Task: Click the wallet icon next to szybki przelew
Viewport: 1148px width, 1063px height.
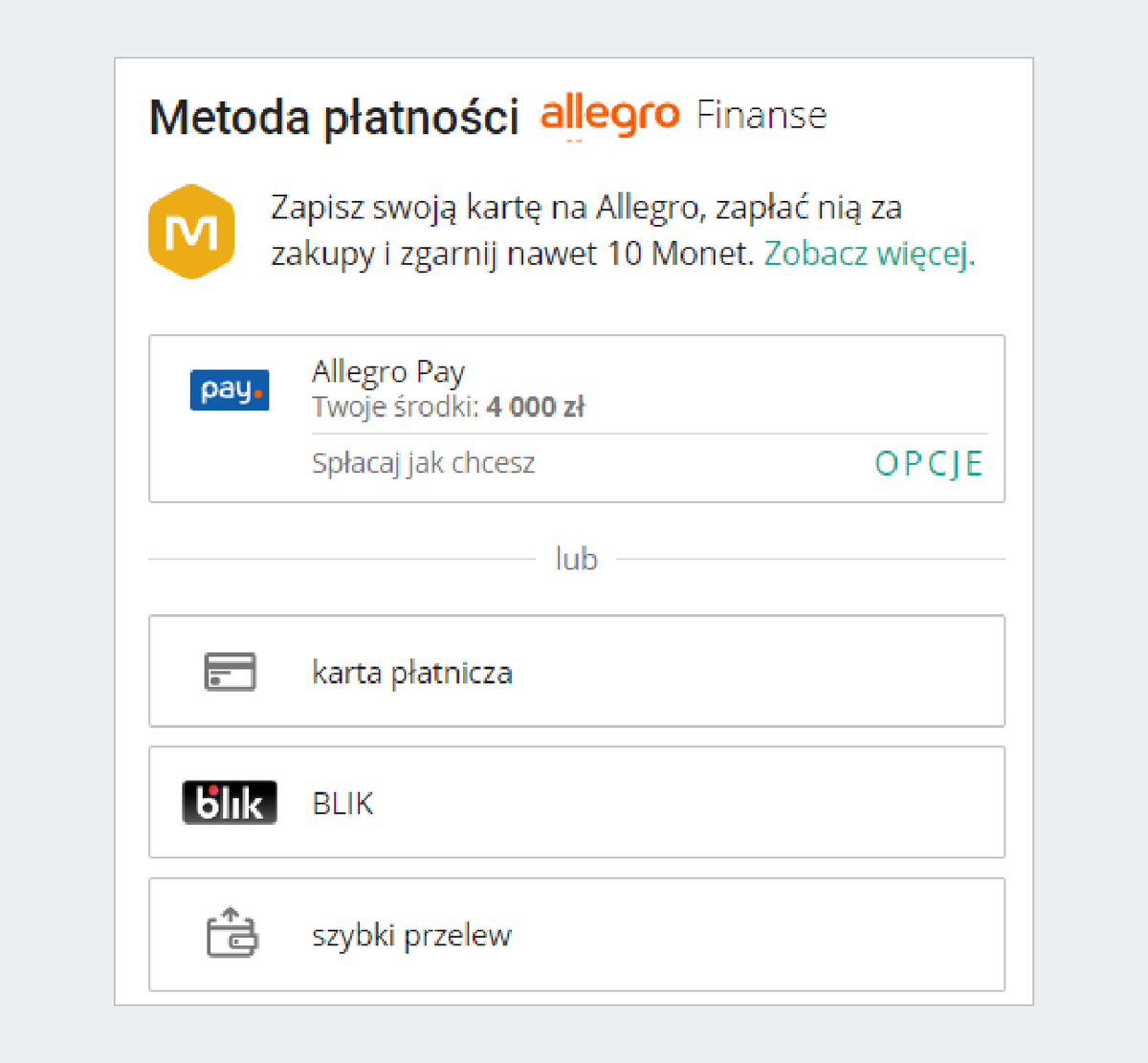Action: click(x=230, y=935)
